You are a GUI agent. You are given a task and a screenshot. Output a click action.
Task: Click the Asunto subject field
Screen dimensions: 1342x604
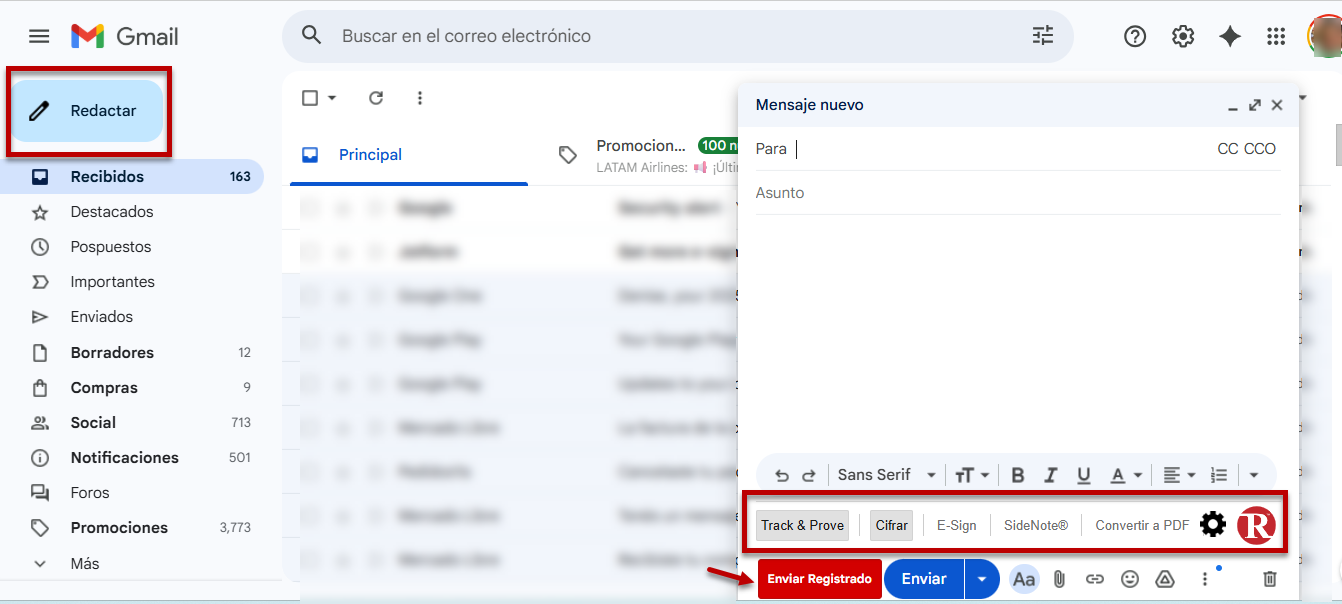[x=1017, y=193]
